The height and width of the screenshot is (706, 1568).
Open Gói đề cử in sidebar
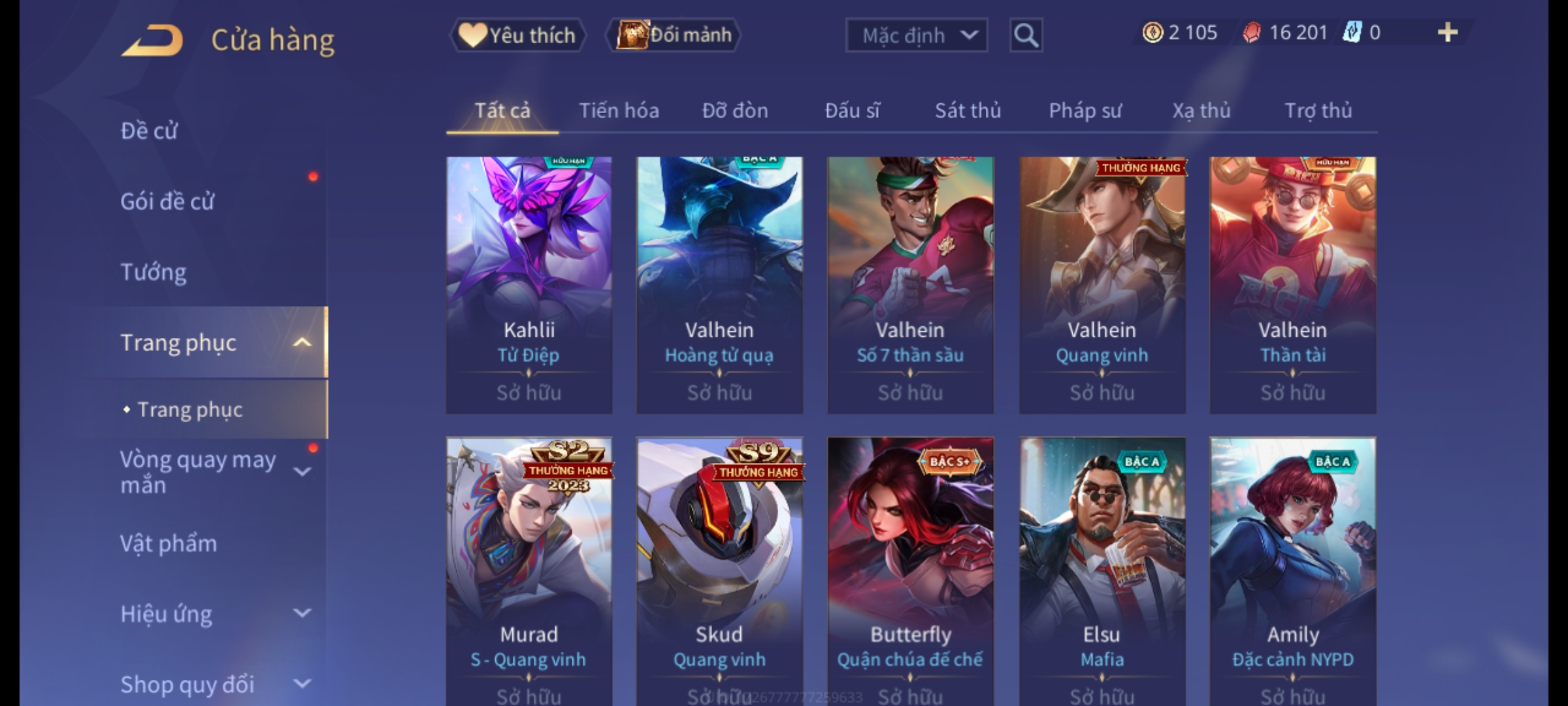click(167, 201)
